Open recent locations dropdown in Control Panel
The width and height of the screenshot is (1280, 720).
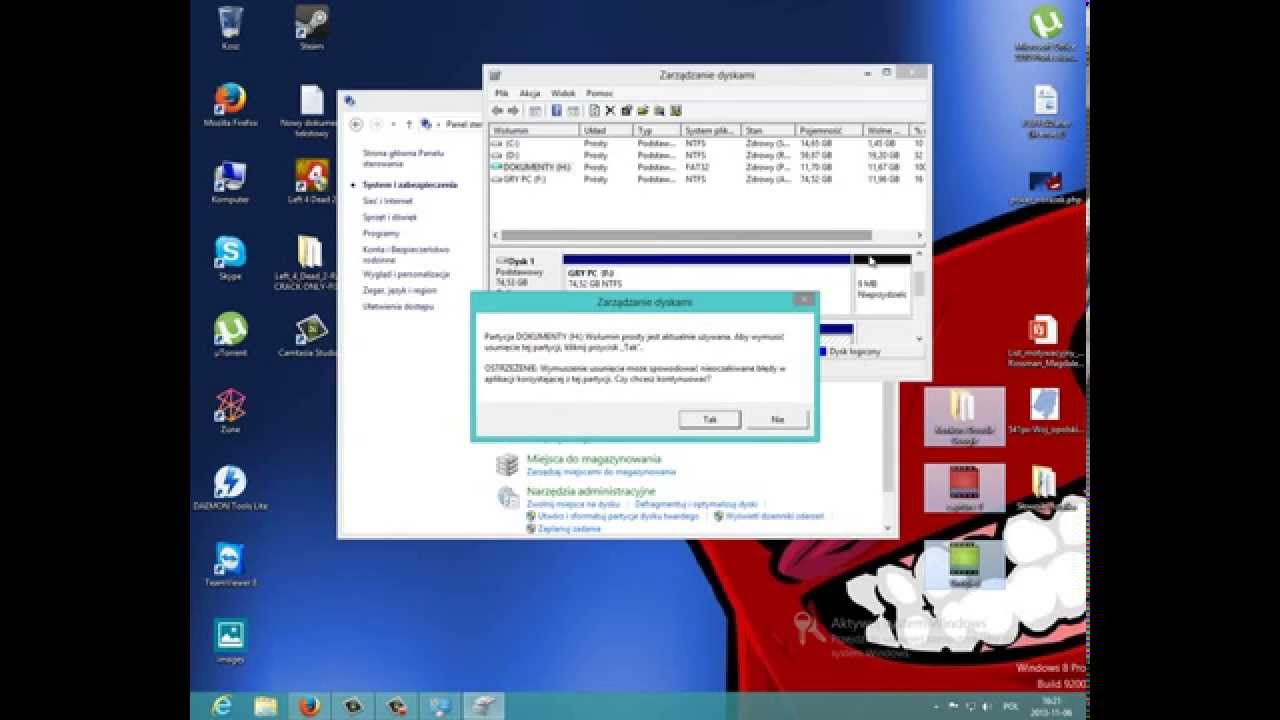click(393, 124)
